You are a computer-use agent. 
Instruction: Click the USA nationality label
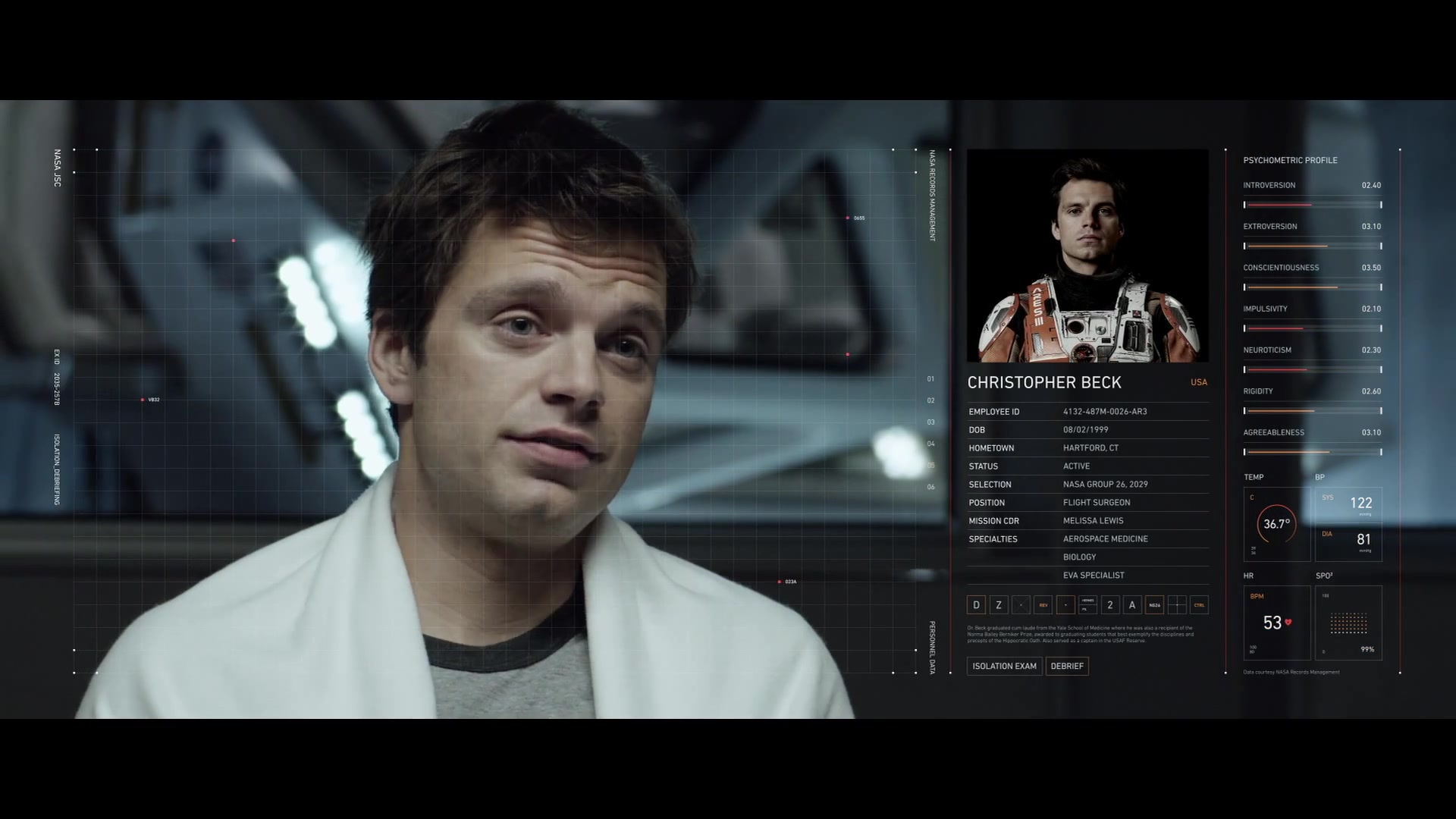(1198, 382)
